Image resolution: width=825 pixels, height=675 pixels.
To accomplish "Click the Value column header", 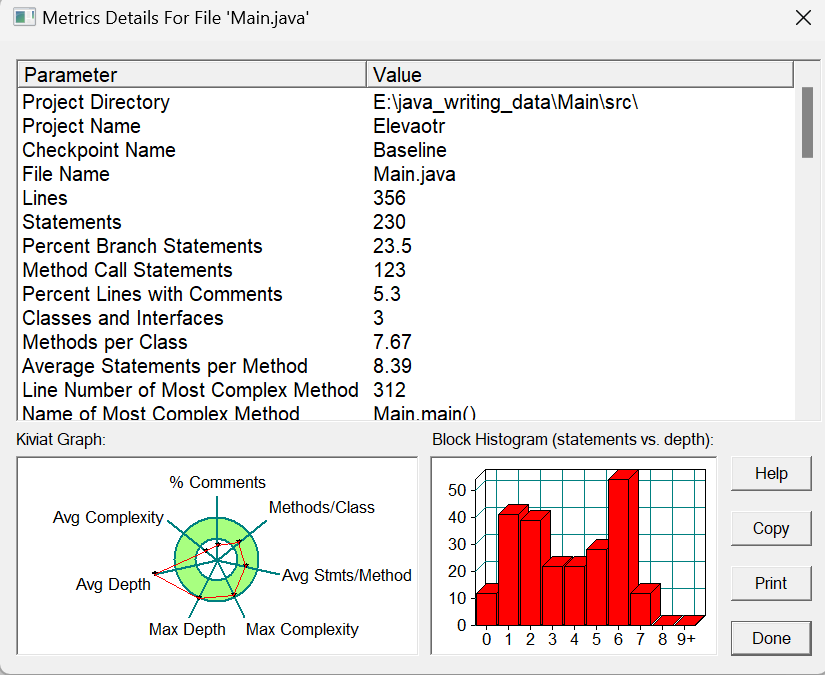I will point(580,75).
